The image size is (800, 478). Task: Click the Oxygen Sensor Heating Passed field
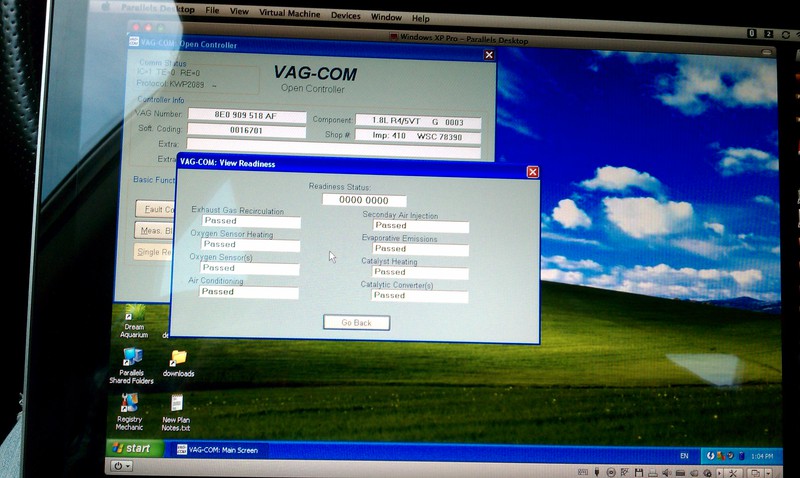tap(251, 245)
